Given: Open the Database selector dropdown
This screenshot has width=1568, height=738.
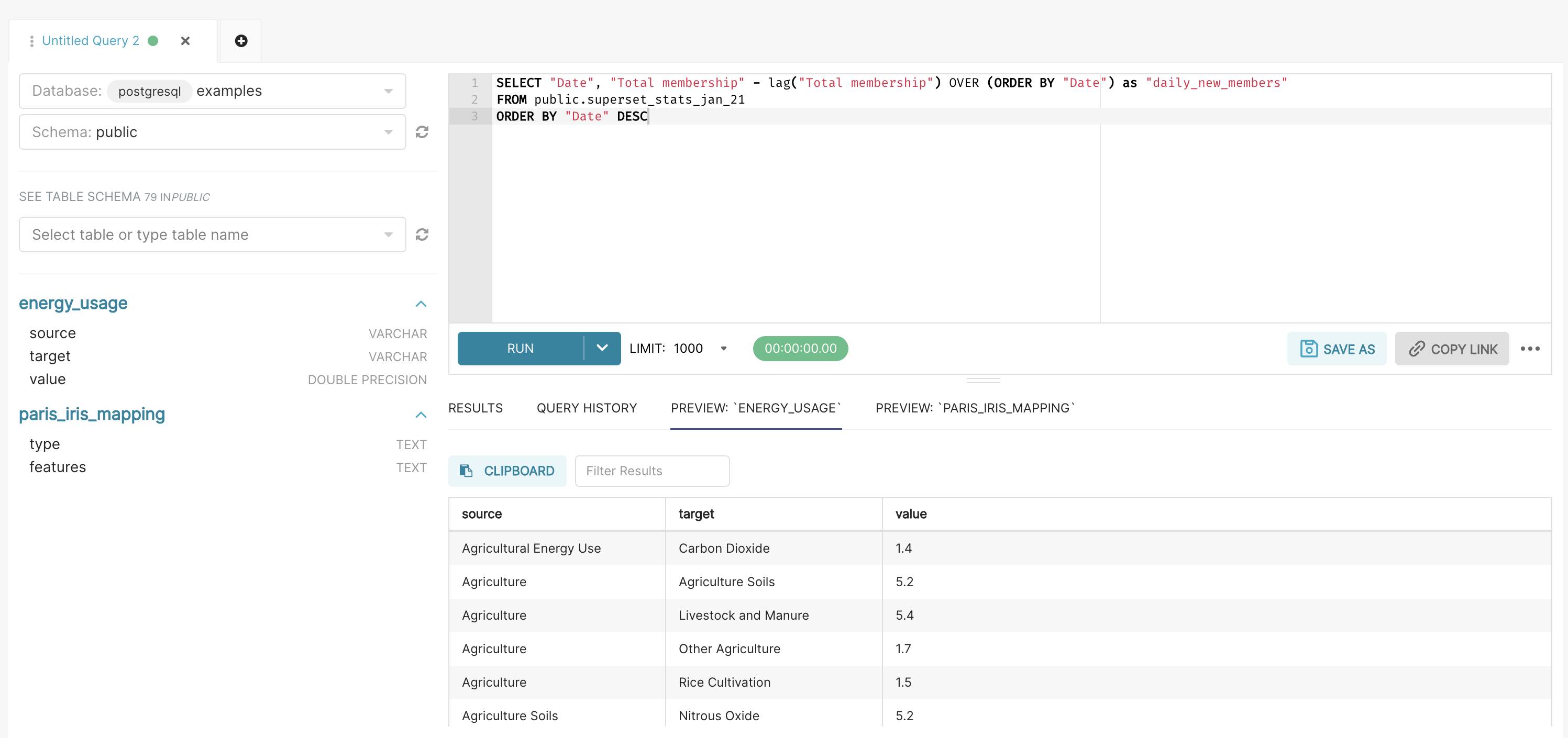Looking at the screenshot, I should pyautogui.click(x=389, y=90).
